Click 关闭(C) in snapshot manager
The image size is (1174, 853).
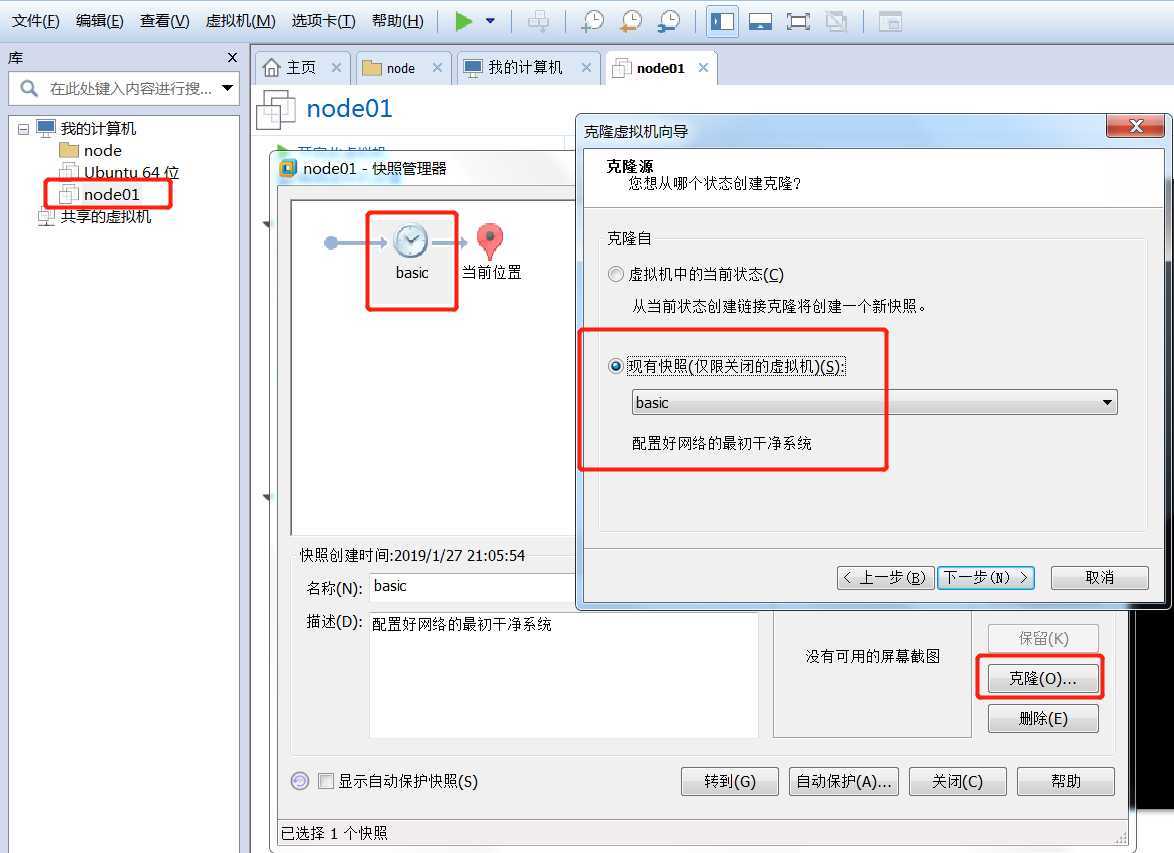pos(958,781)
